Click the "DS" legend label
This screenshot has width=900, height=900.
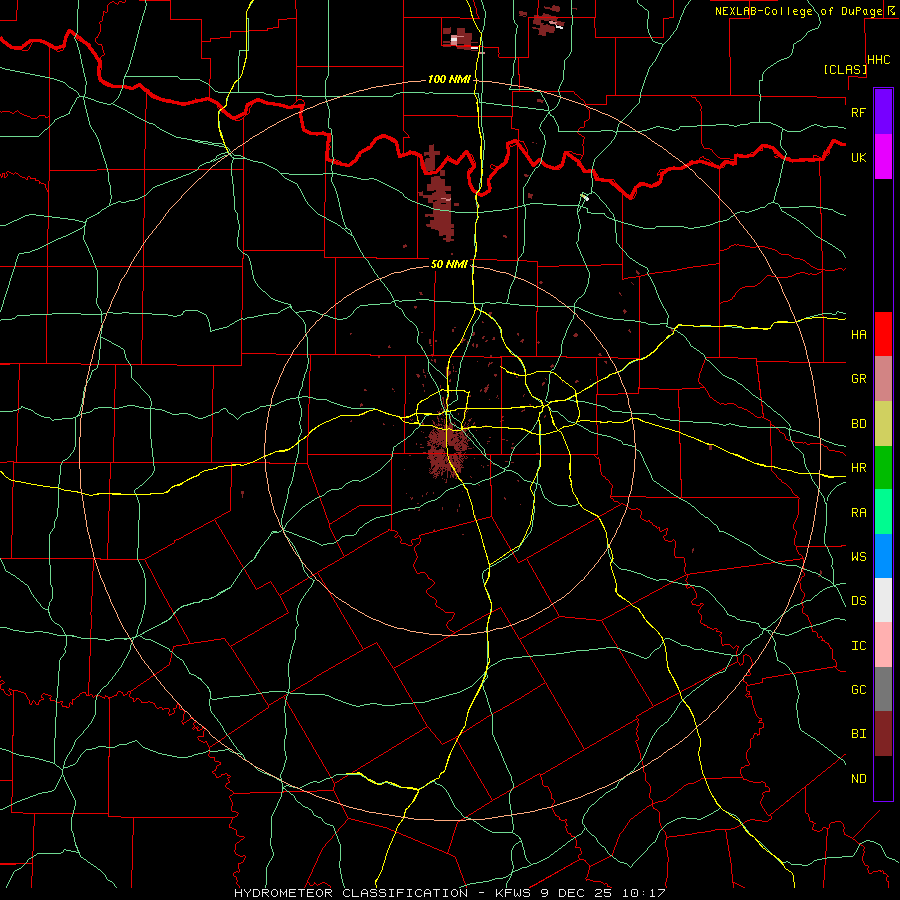coord(858,601)
